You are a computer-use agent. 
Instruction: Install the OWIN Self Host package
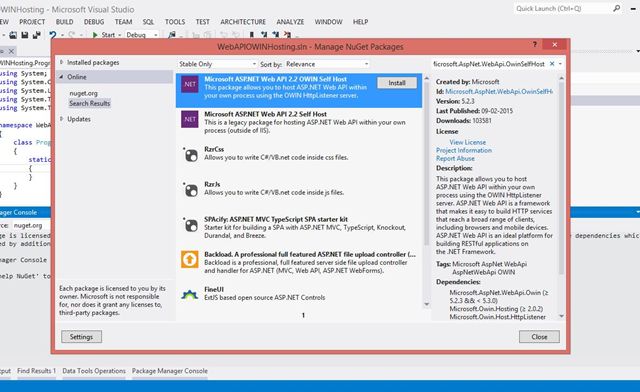[x=397, y=83]
